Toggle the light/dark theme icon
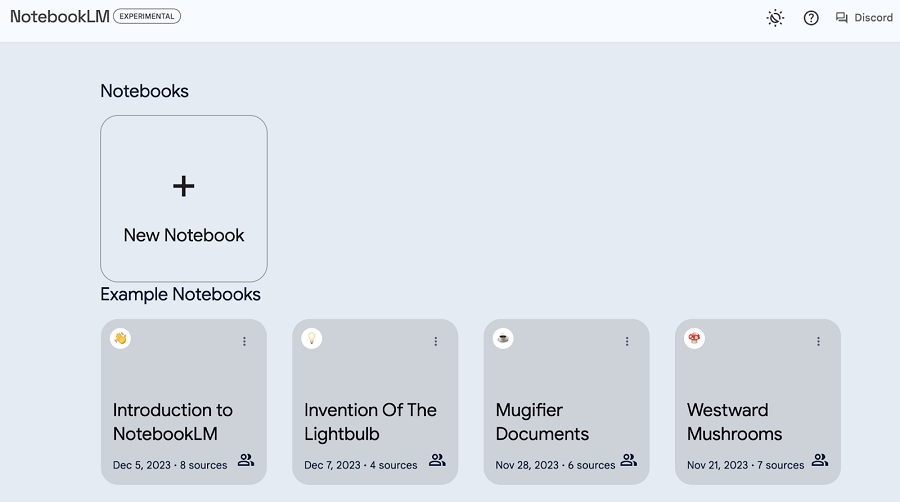 pyautogui.click(x=775, y=18)
